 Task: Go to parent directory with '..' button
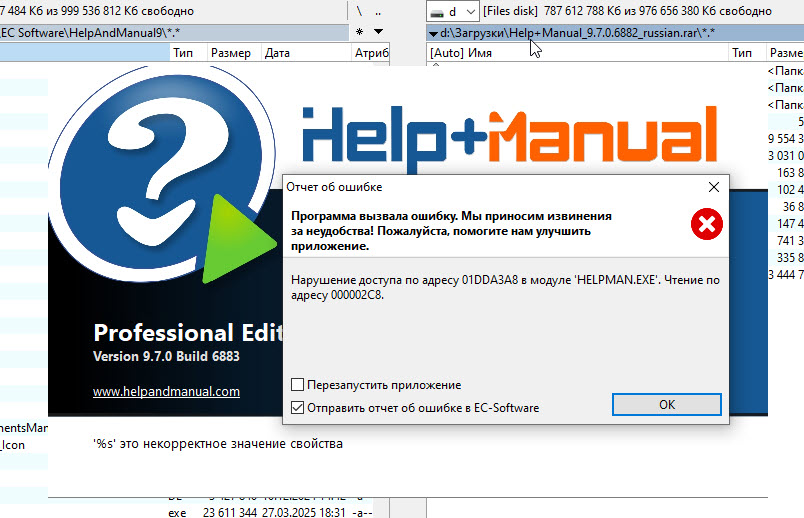pos(378,11)
